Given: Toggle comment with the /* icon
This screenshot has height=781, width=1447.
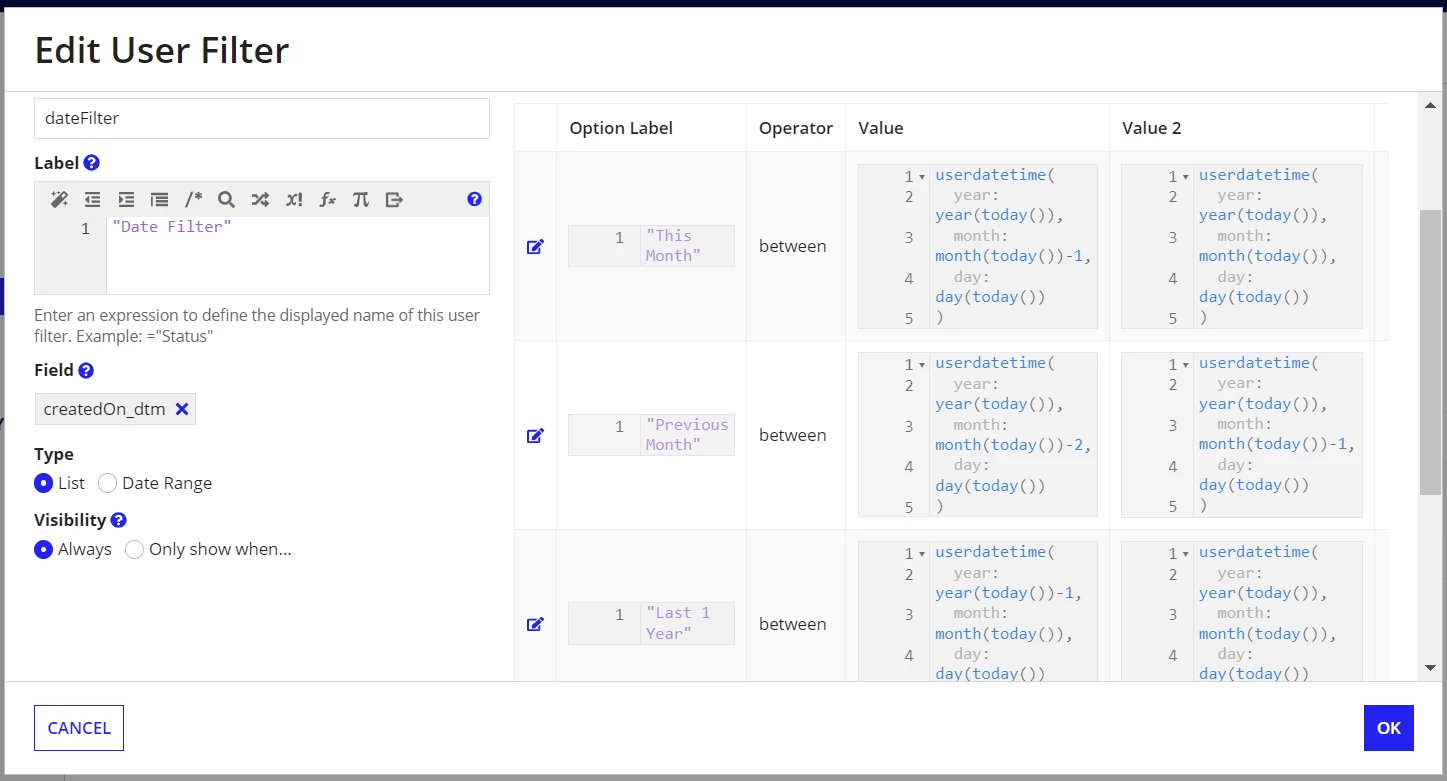Looking at the screenshot, I should [x=193, y=199].
